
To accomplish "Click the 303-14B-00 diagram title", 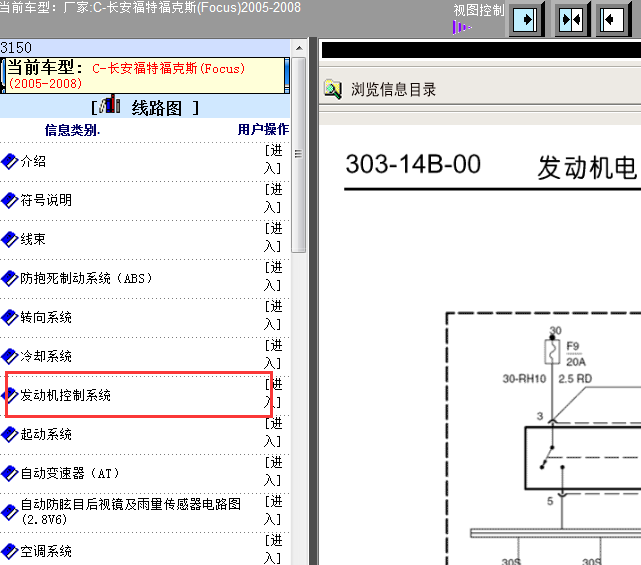I will tap(413, 164).
